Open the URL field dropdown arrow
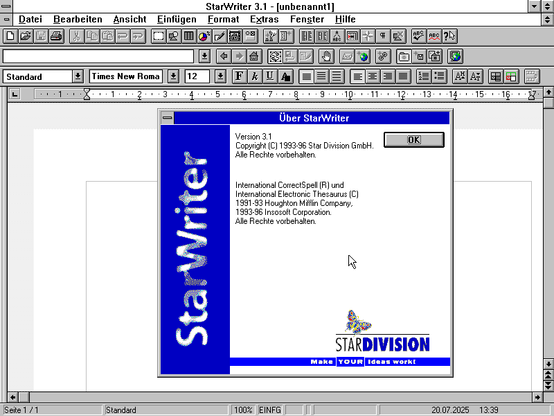Image resolution: width=554 pixels, height=416 pixels. pyautogui.click(x=204, y=56)
